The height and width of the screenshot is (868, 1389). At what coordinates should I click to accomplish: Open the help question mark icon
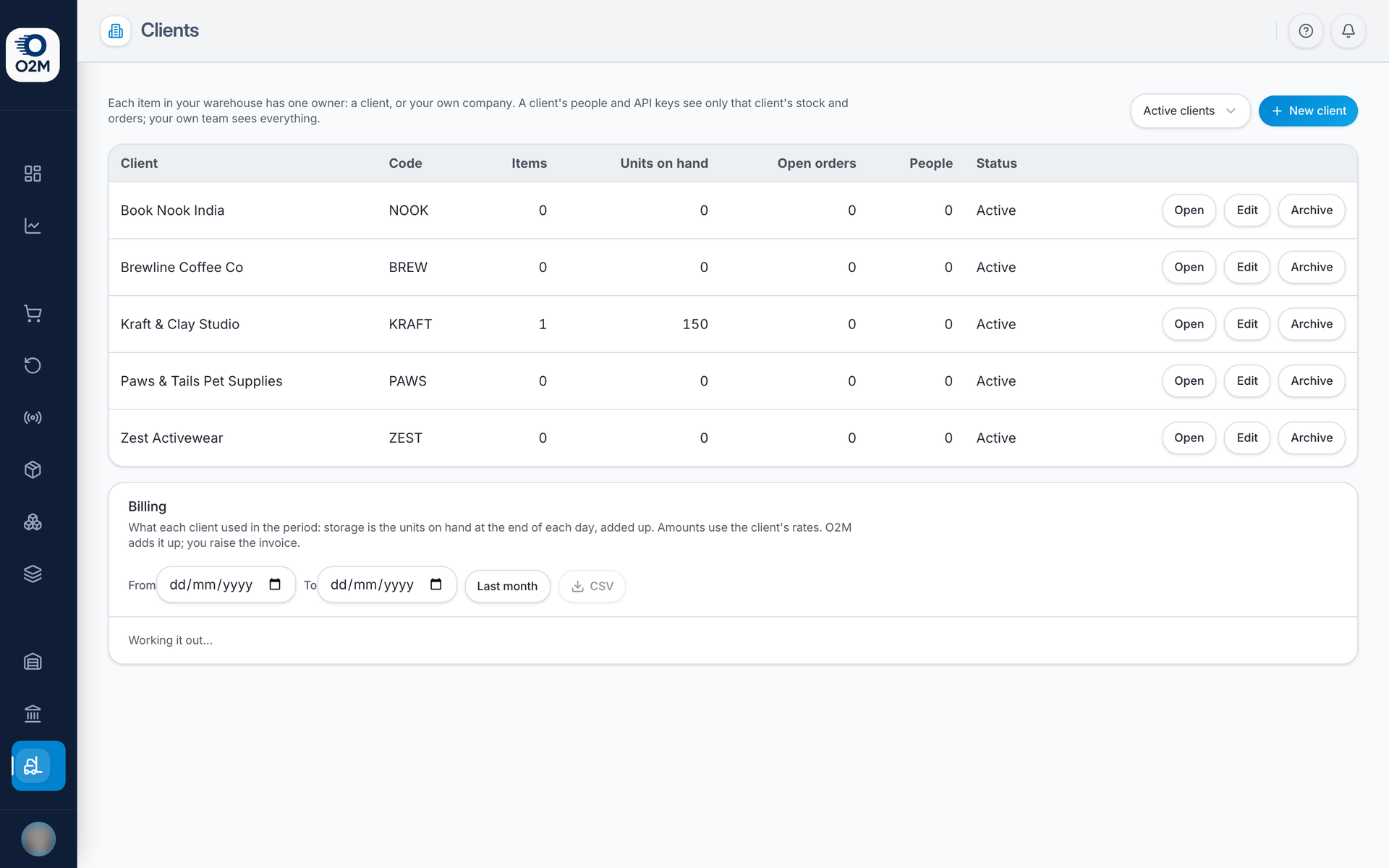click(x=1306, y=31)
